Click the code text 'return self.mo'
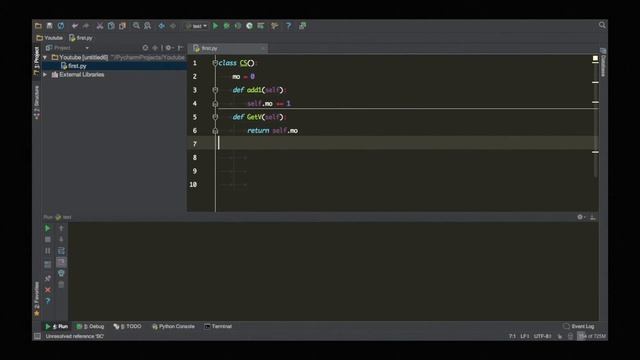Image resolution: width=640 pixels, height=360 pixels. tap(272, 131)
